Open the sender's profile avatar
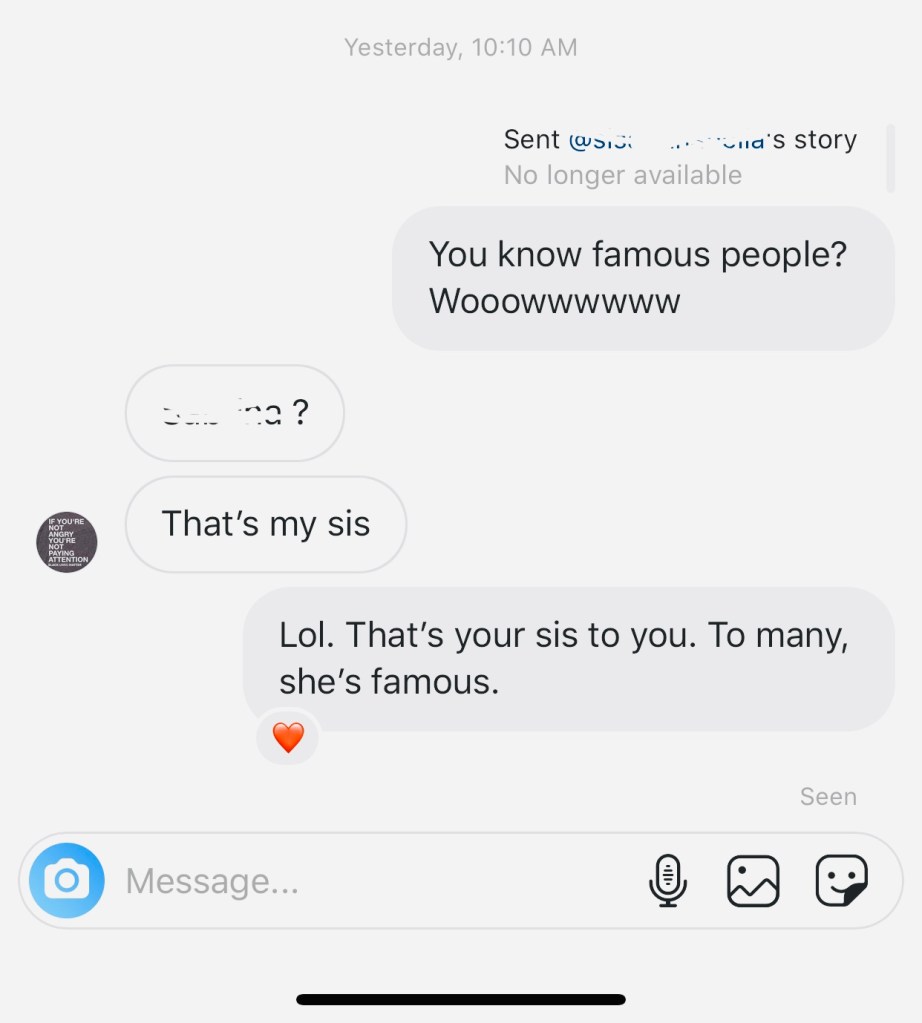This screenshot has width=922, height=1023. [x=67, y=542]
